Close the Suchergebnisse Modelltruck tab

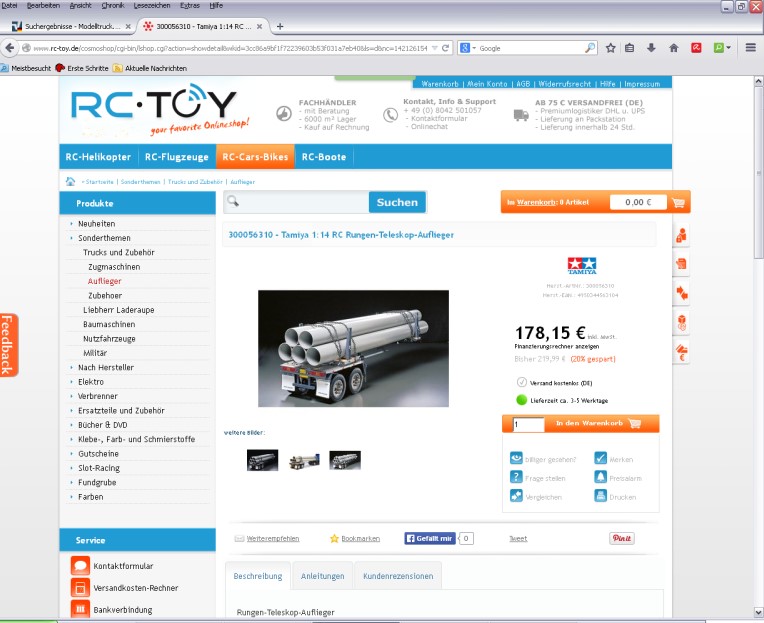click(x=128, y=26)
